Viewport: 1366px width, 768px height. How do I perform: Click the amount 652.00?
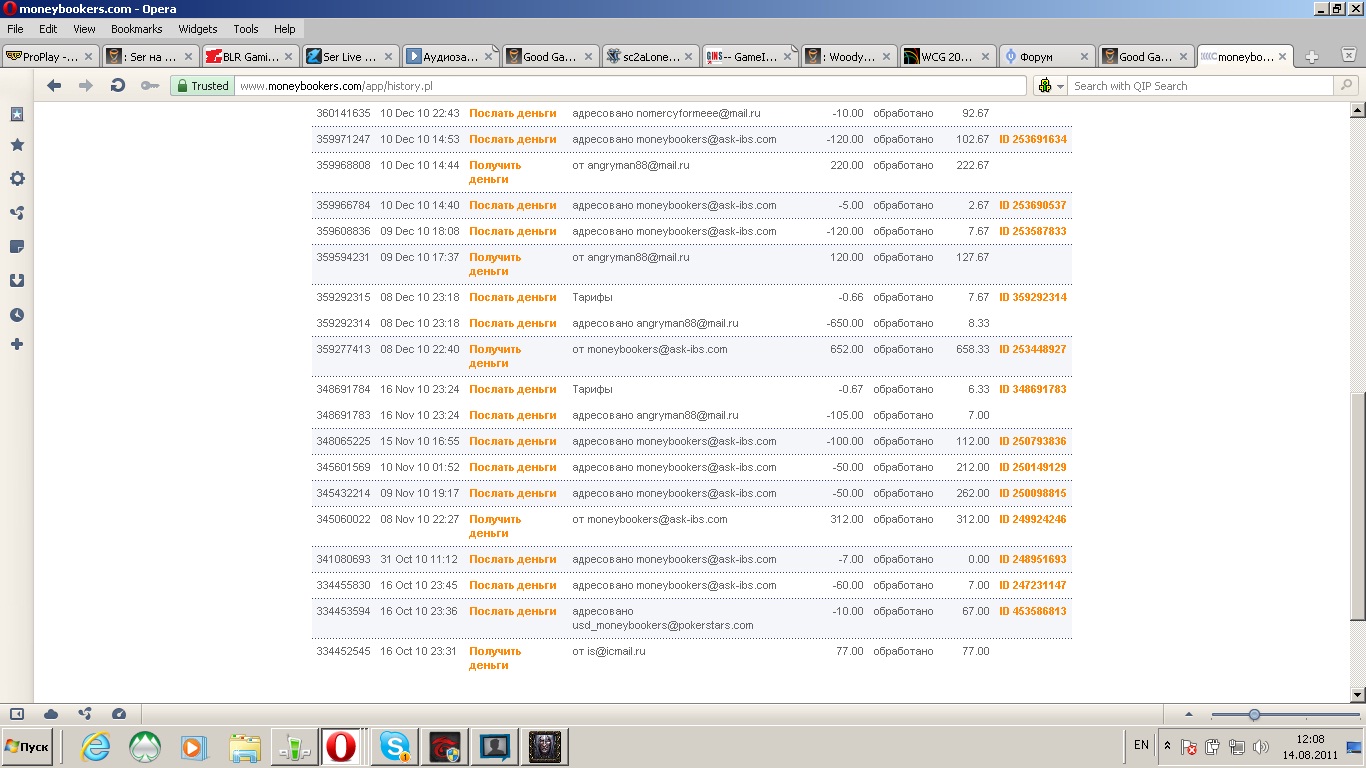[846, 349]
